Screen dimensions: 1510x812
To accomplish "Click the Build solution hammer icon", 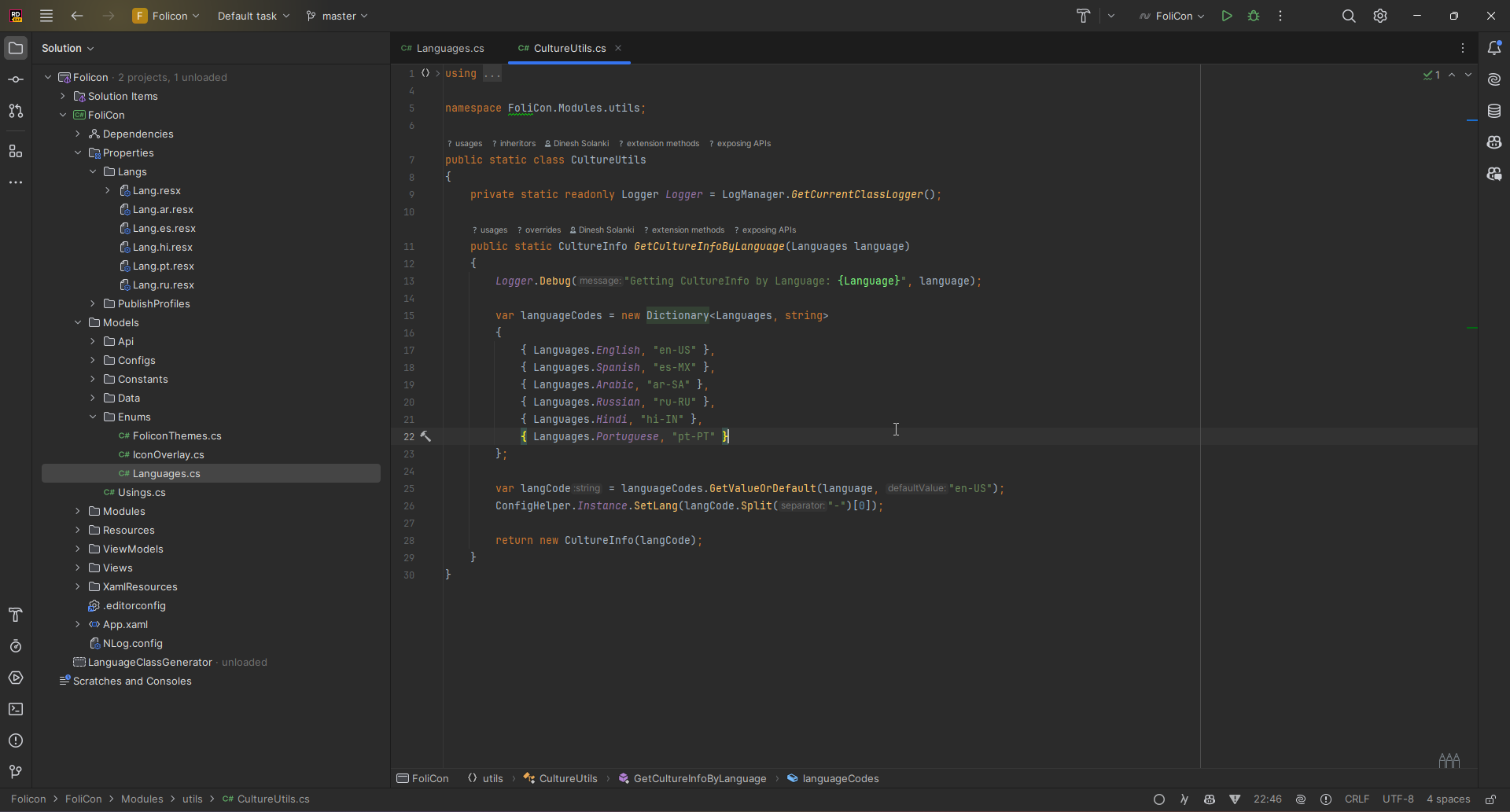I will (x=1084, y=16).
